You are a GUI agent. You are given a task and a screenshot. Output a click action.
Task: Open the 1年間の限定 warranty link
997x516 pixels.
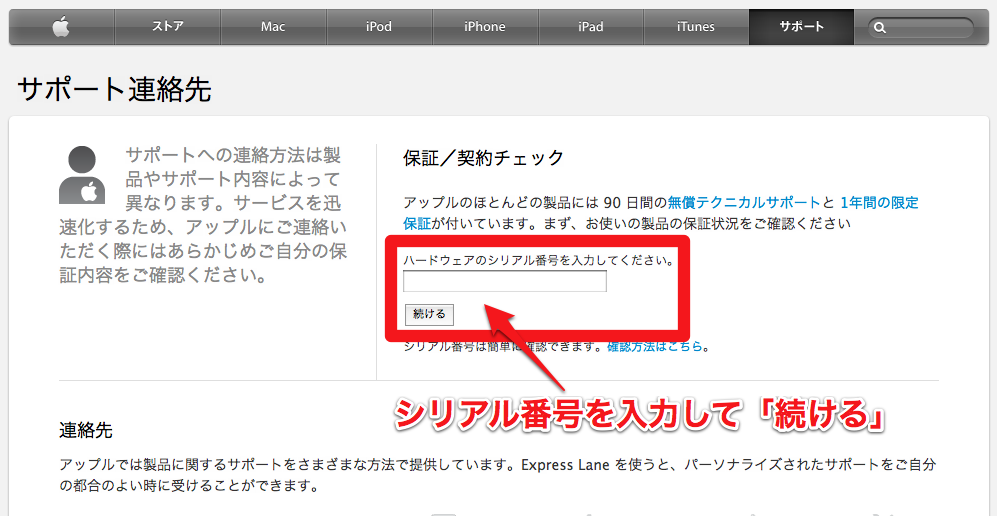coord(879,203)
